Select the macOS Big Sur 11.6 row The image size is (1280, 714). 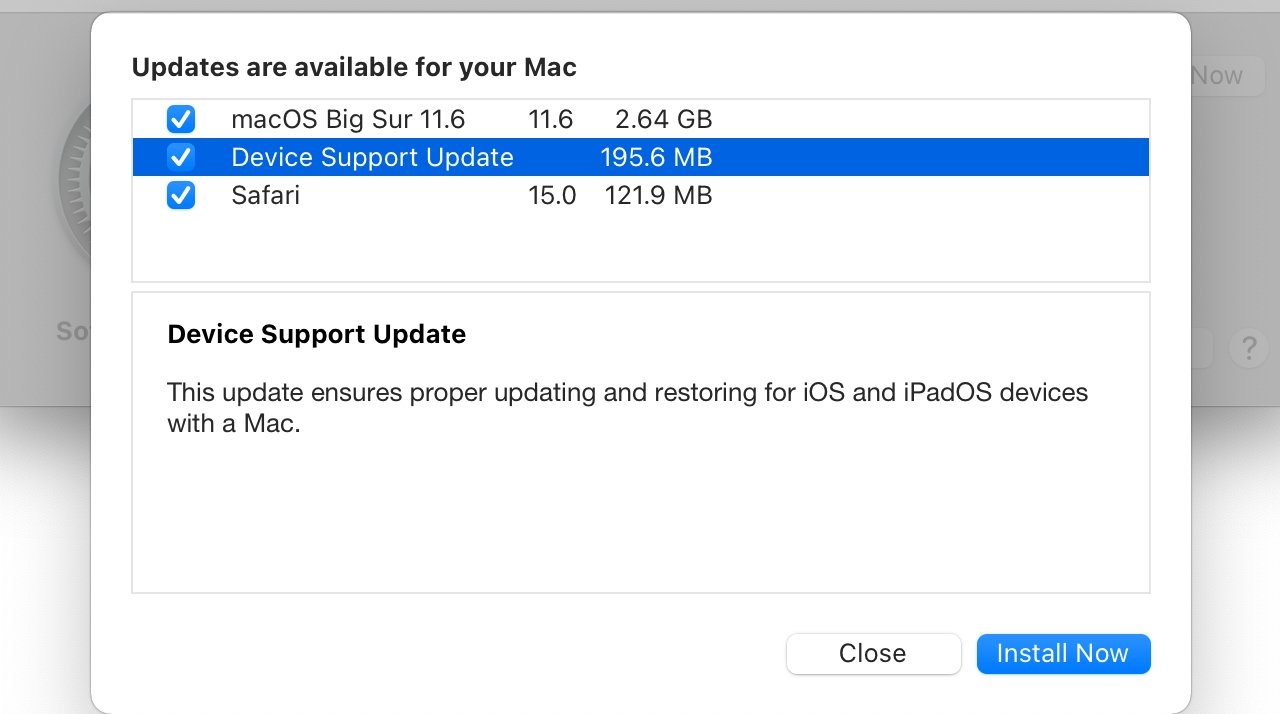tap(348, 120)
